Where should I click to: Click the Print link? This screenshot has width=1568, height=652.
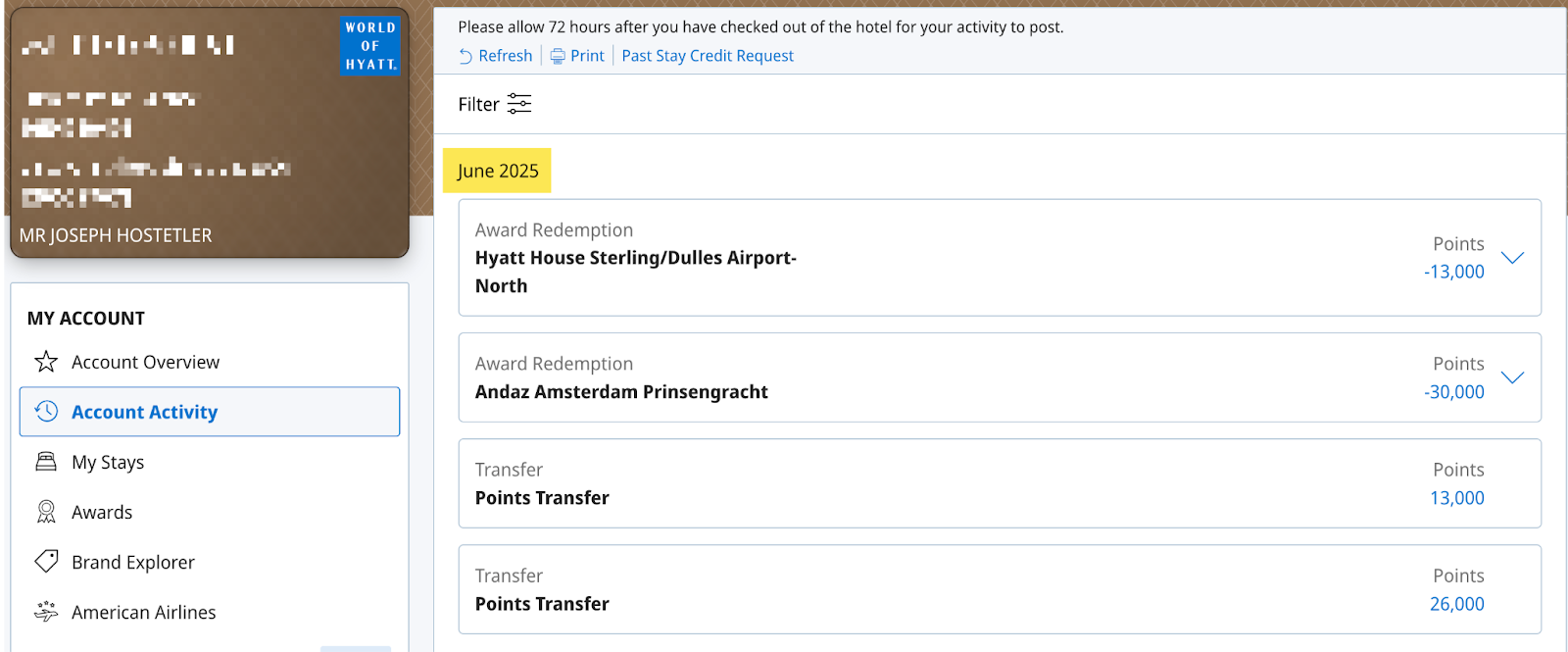click(587, 56)
